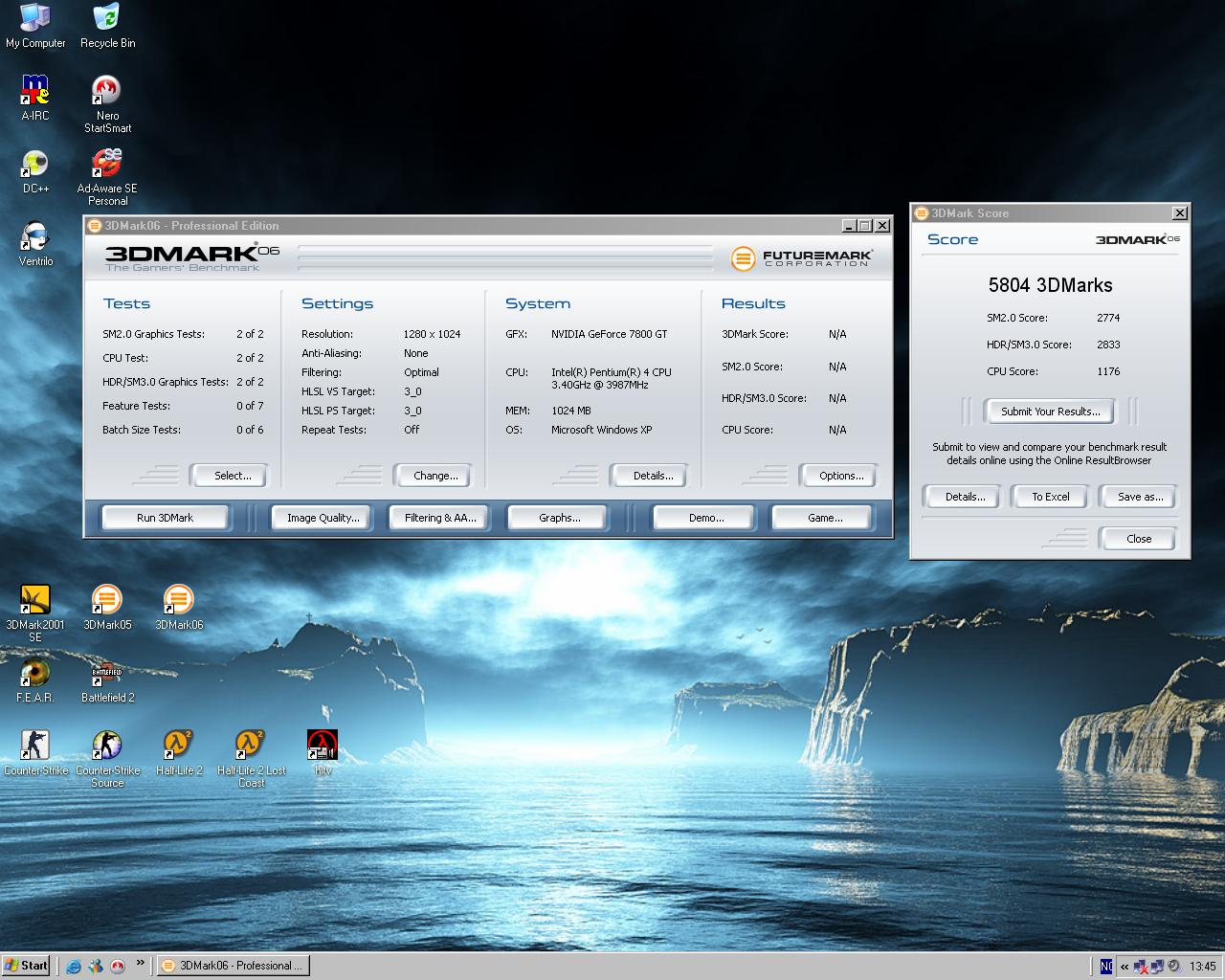
Task: Click the Resolution value 1280 x 1024
Action: [x=432, y=334]
